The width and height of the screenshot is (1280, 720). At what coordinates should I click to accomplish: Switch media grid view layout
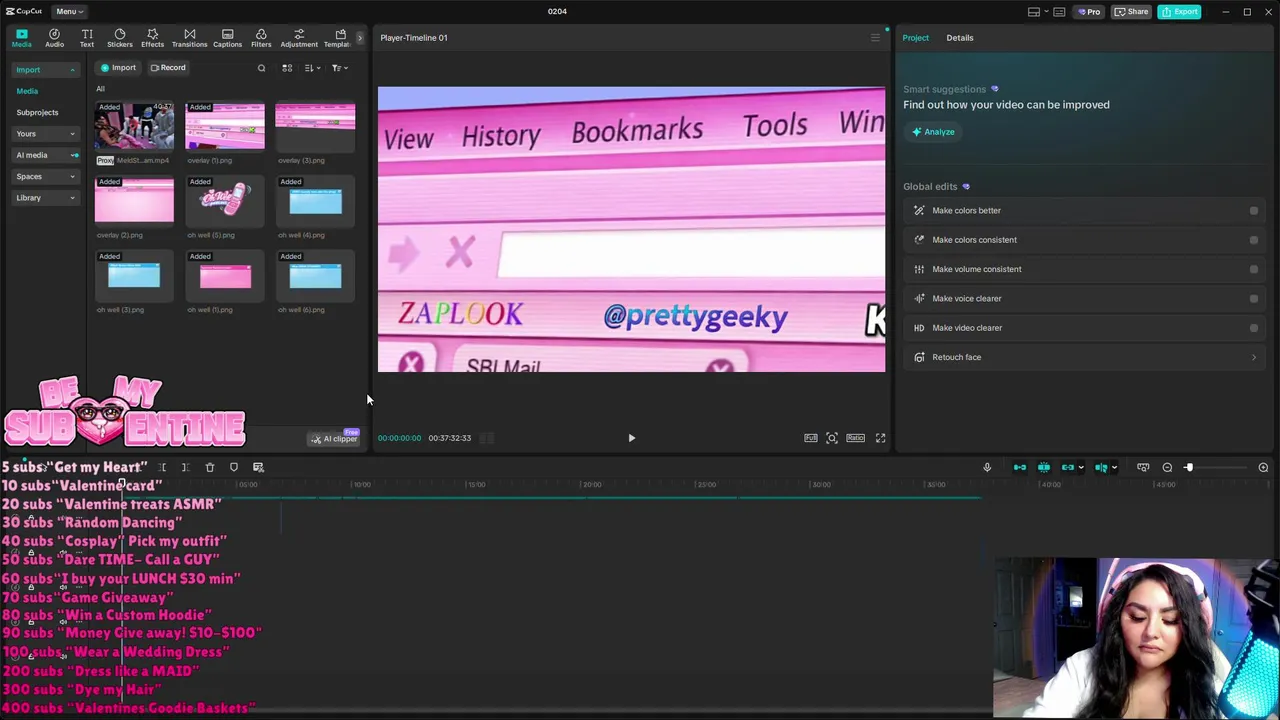pyautogui.click(x=287, y=68)
